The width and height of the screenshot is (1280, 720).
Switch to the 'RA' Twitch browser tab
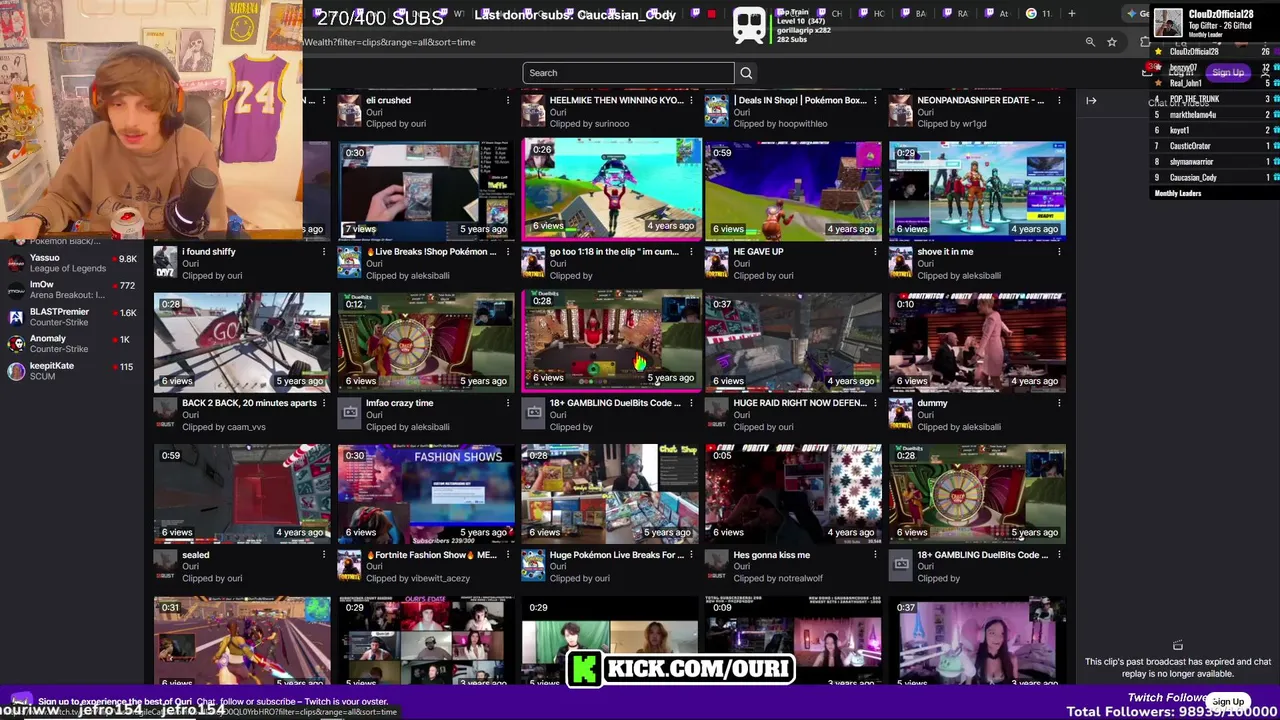955,14
